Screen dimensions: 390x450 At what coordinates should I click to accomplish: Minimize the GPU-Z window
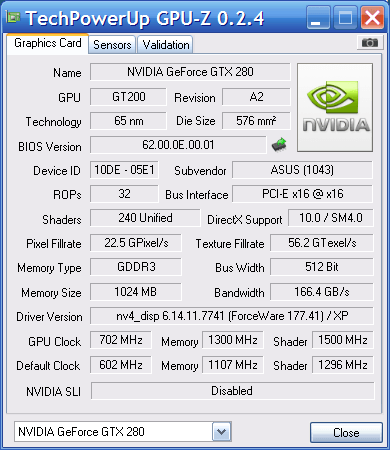click(317, 17)
